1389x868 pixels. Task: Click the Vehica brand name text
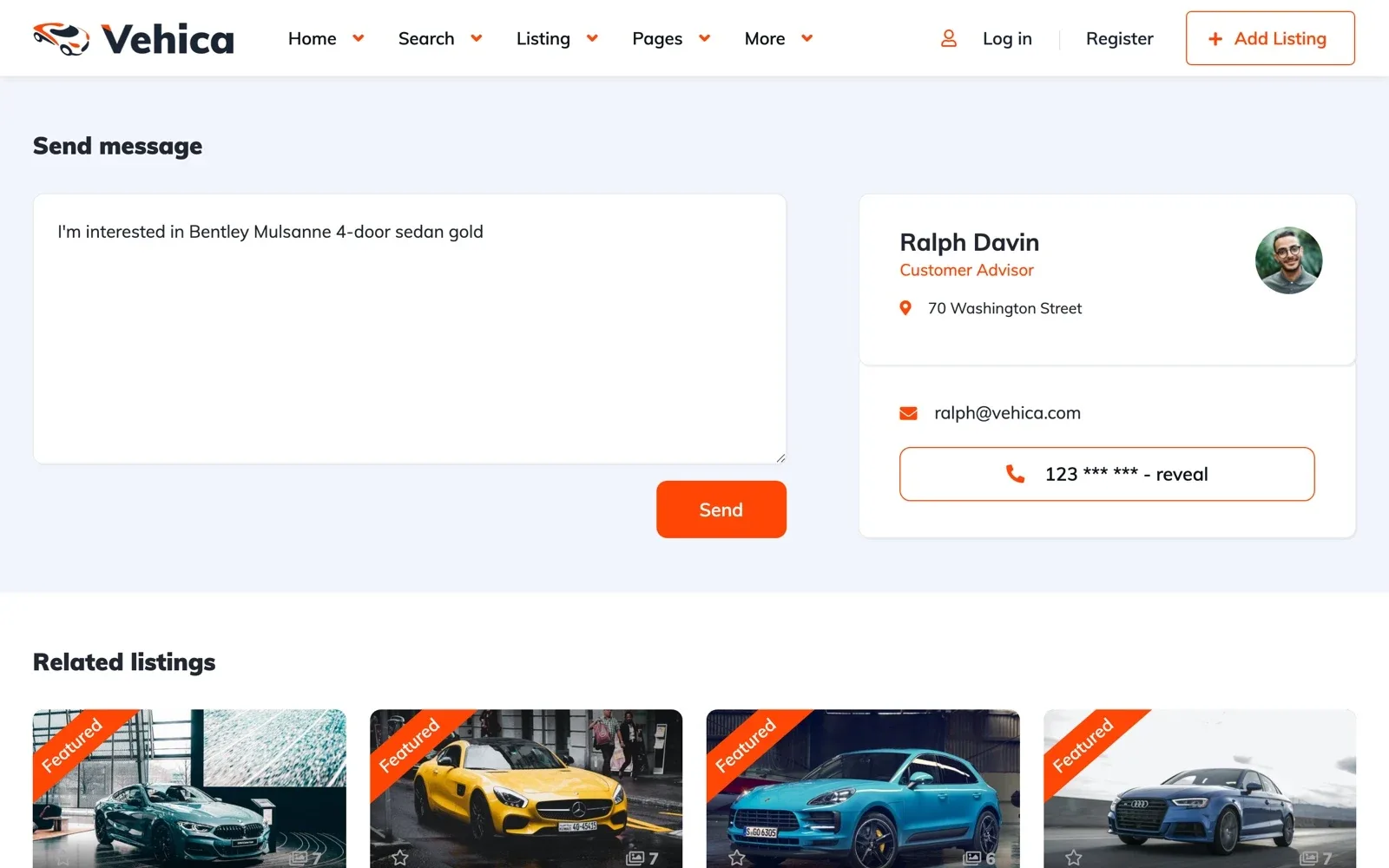tap(168, 40)
